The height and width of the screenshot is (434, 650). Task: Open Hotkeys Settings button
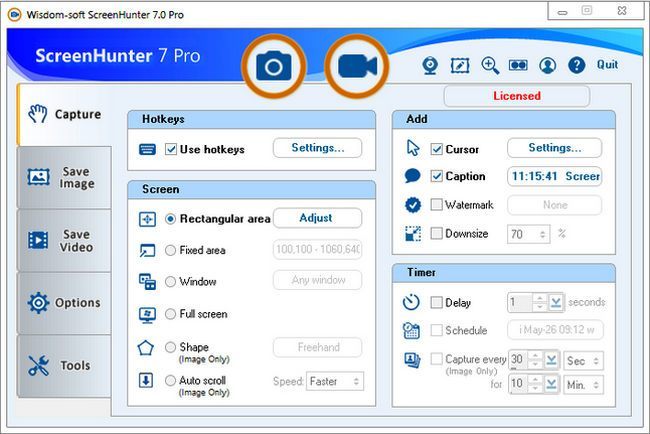(318, 148)
